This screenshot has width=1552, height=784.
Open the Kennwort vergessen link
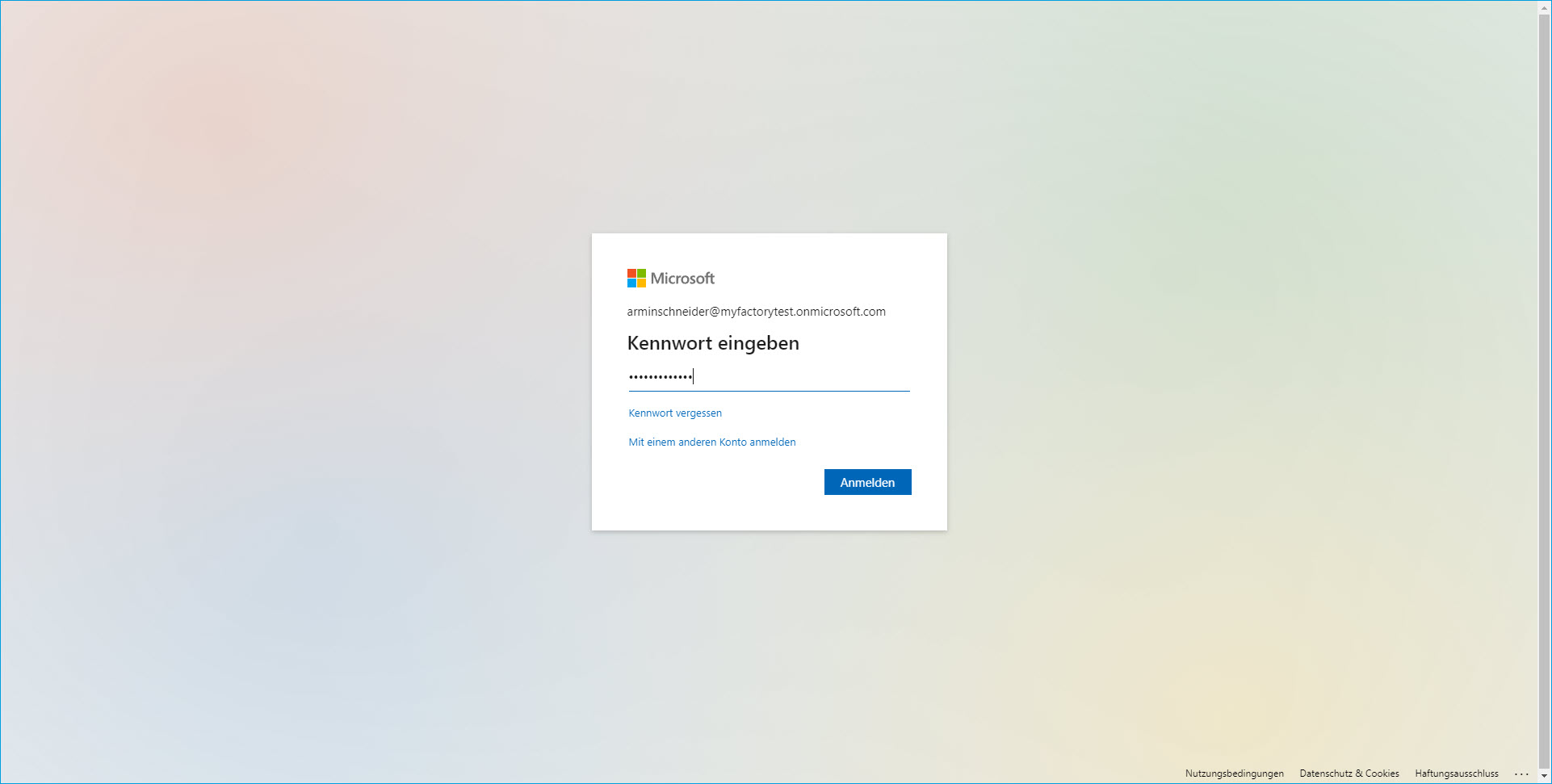point(675,413)
